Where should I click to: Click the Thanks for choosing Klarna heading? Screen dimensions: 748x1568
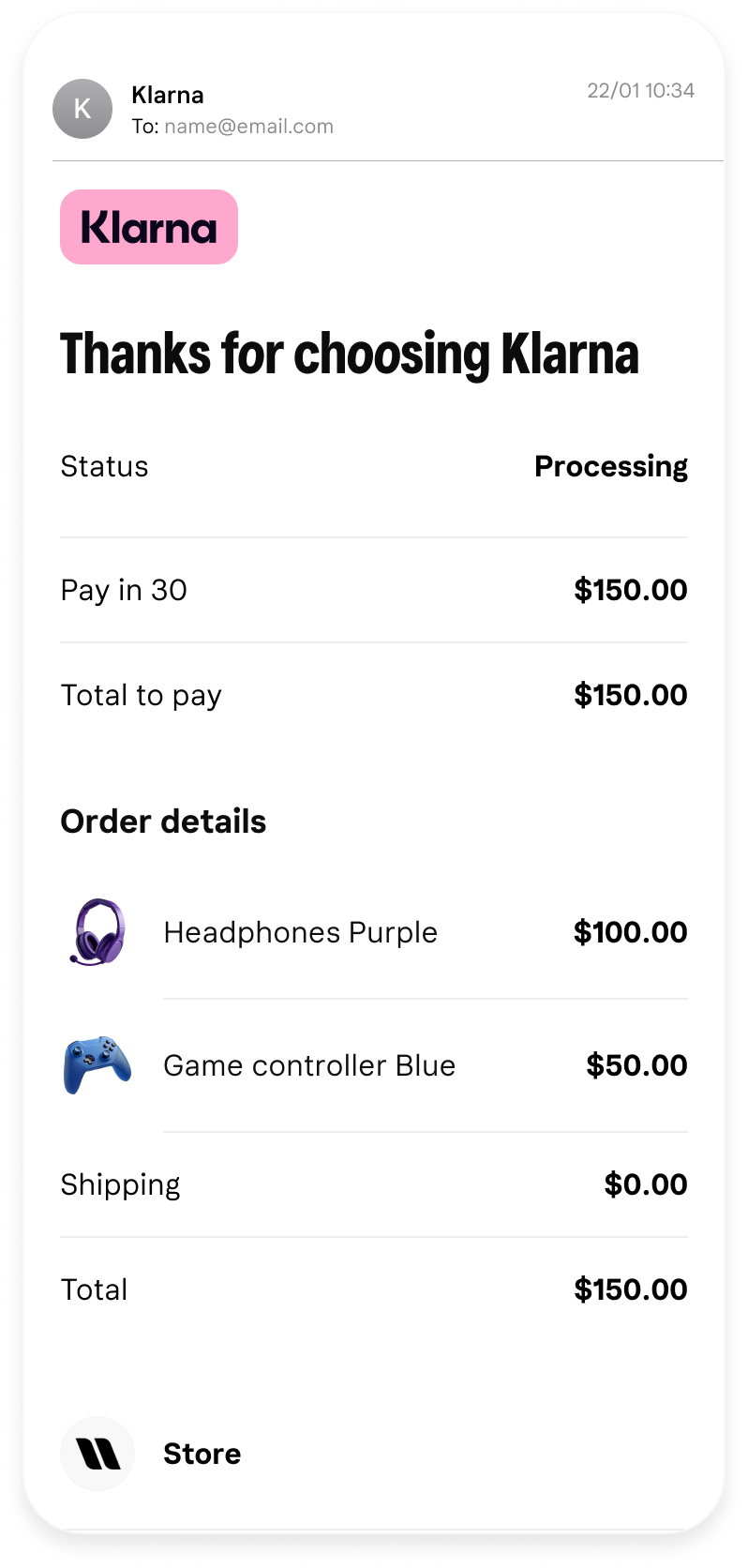point(350,354)
